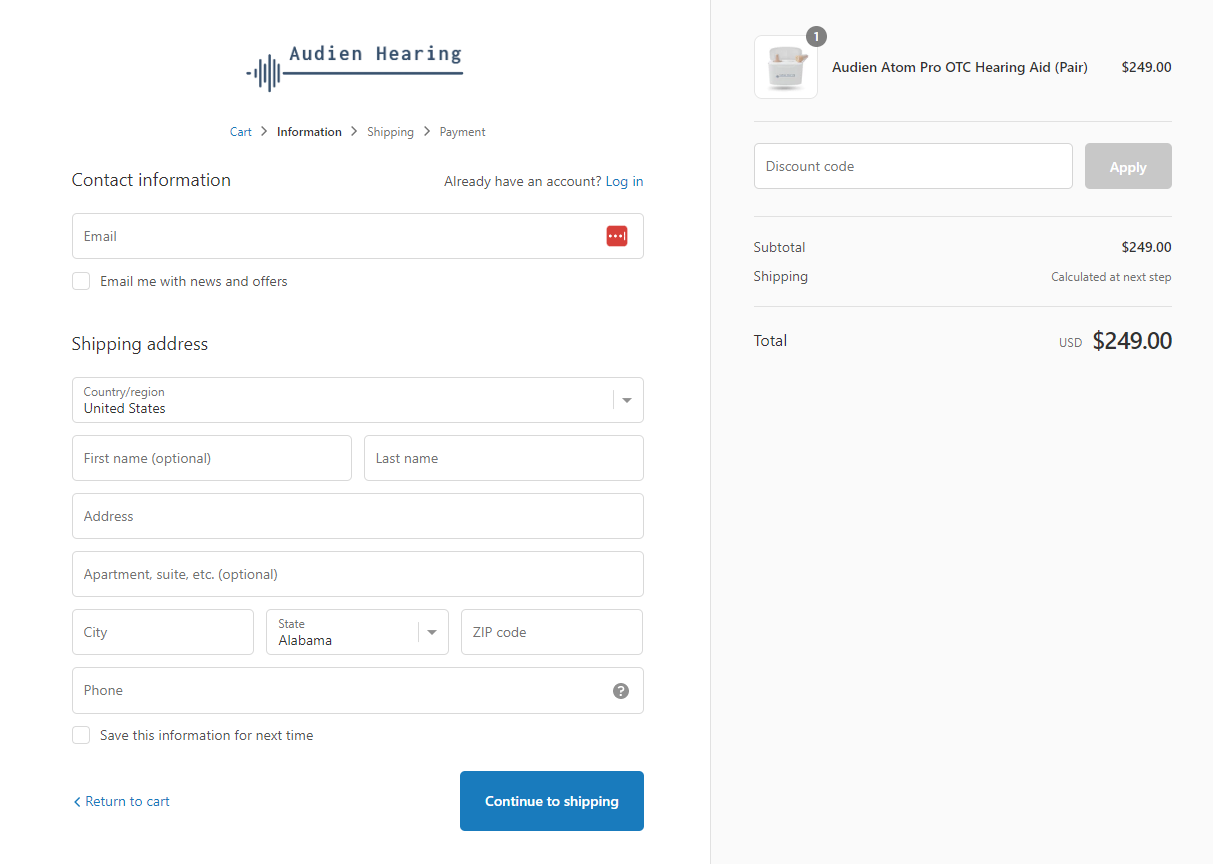Click the Audien Atom Pro product thumbnail
1213x864 pixels.
pos(786,68)
